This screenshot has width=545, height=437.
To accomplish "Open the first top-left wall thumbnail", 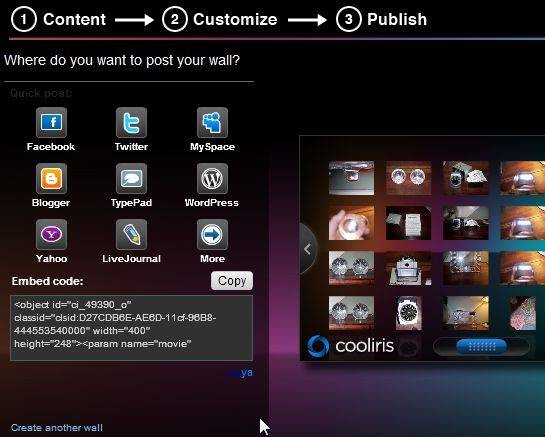I will (x=351, y=178).
